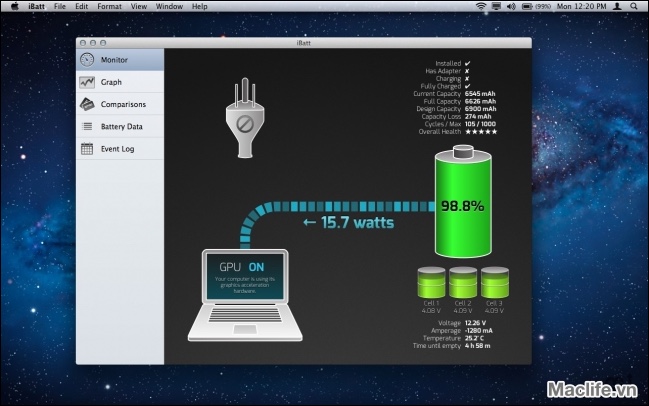Expand the battery 99% status menu
Screen dimensions: 649x406
(x=532, y=6)
